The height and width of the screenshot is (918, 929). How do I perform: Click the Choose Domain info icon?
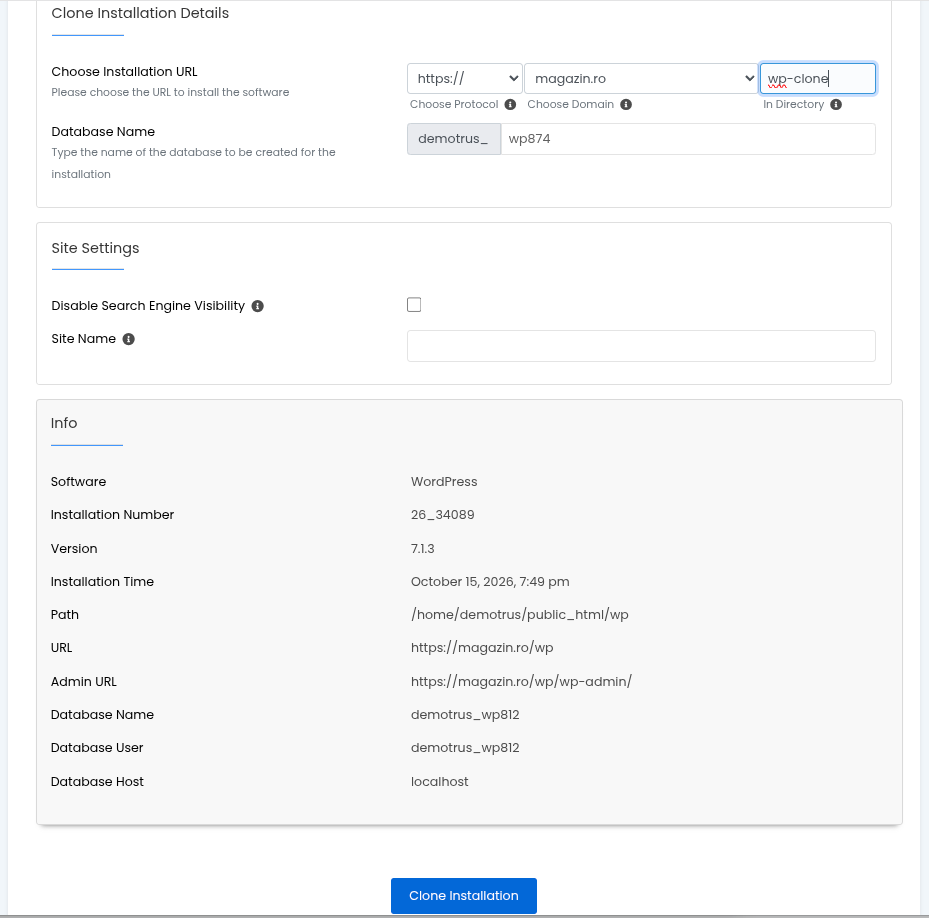click(x=626, y=104)
